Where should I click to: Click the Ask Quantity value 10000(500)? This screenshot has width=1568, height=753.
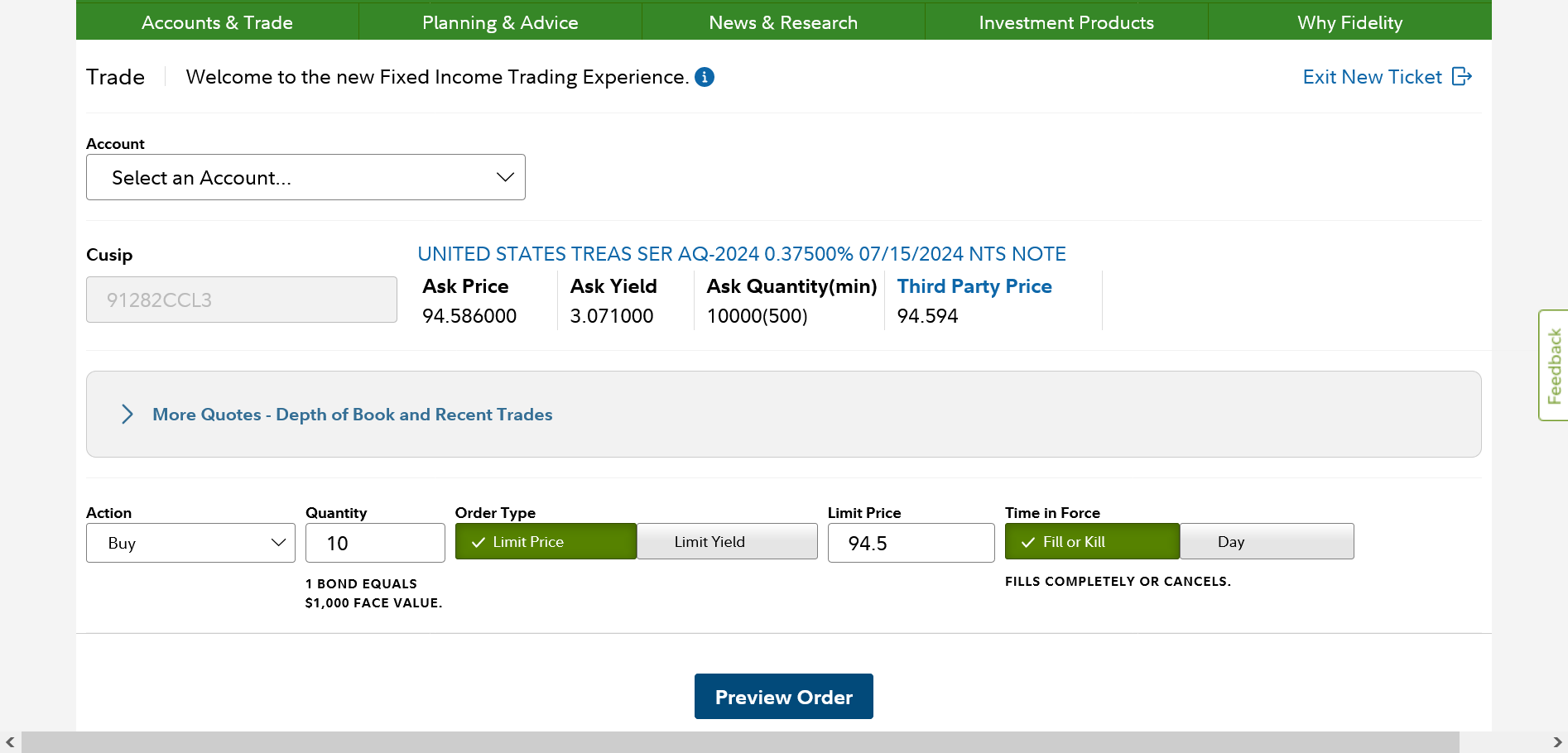pos(758,316)
